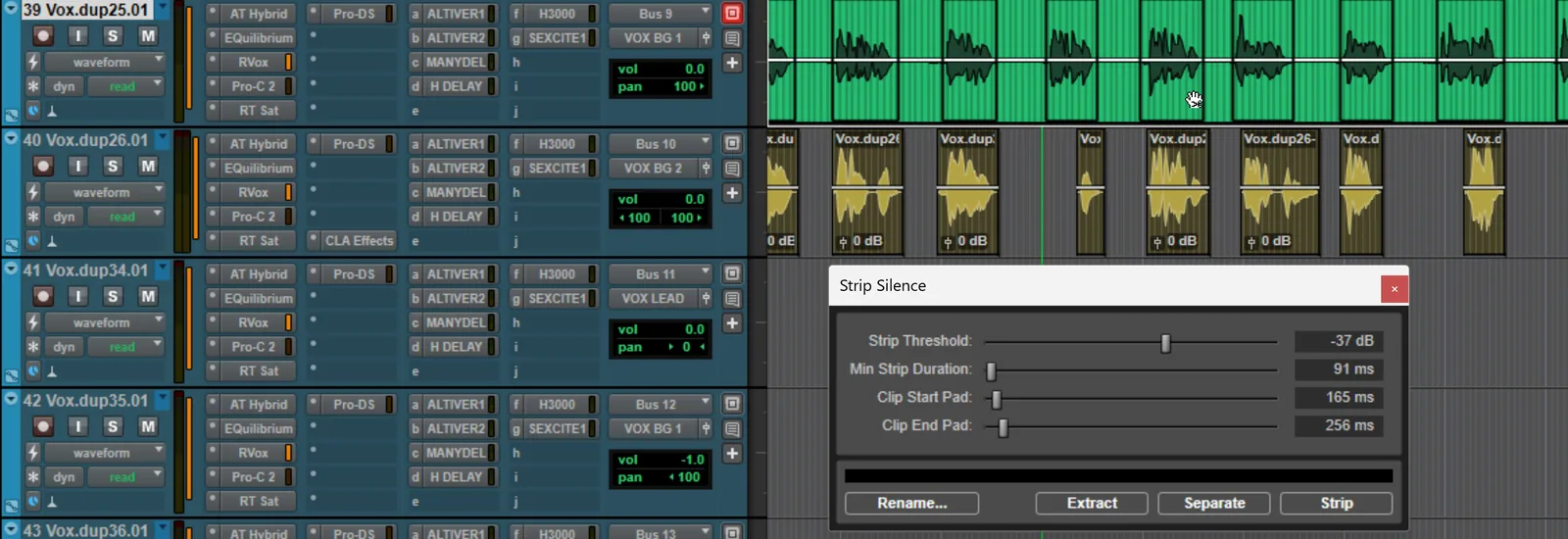Open automation mode 'read' dropdown on track 40

click(126, 217)
